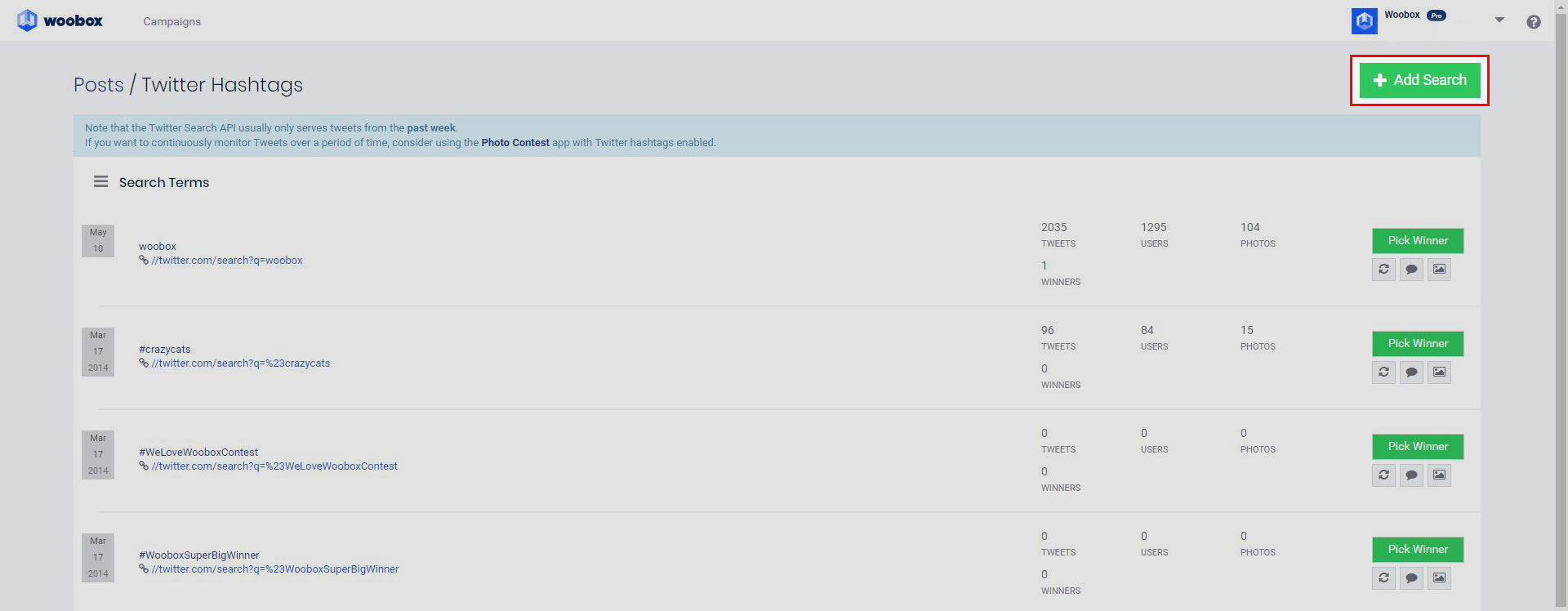Select the #crazycats search term name
Image resolution: width=1568 pixels, height=611 pixels.
click(x=165, y=350)
